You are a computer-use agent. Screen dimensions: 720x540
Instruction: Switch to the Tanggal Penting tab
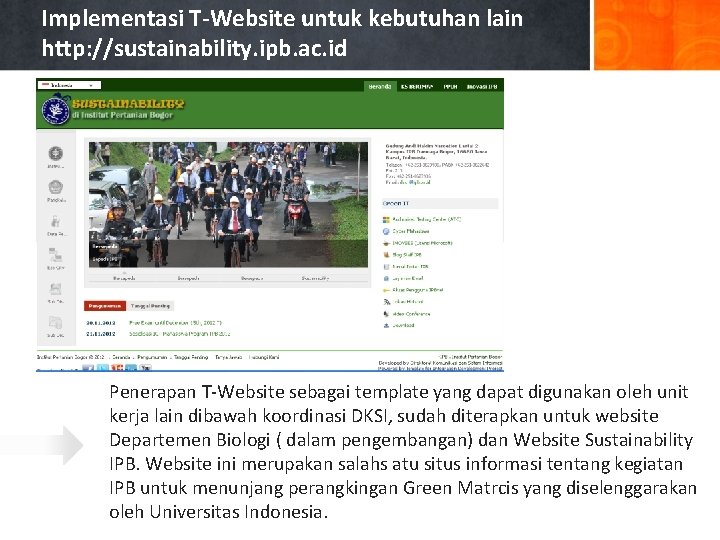tap(151, 306)
